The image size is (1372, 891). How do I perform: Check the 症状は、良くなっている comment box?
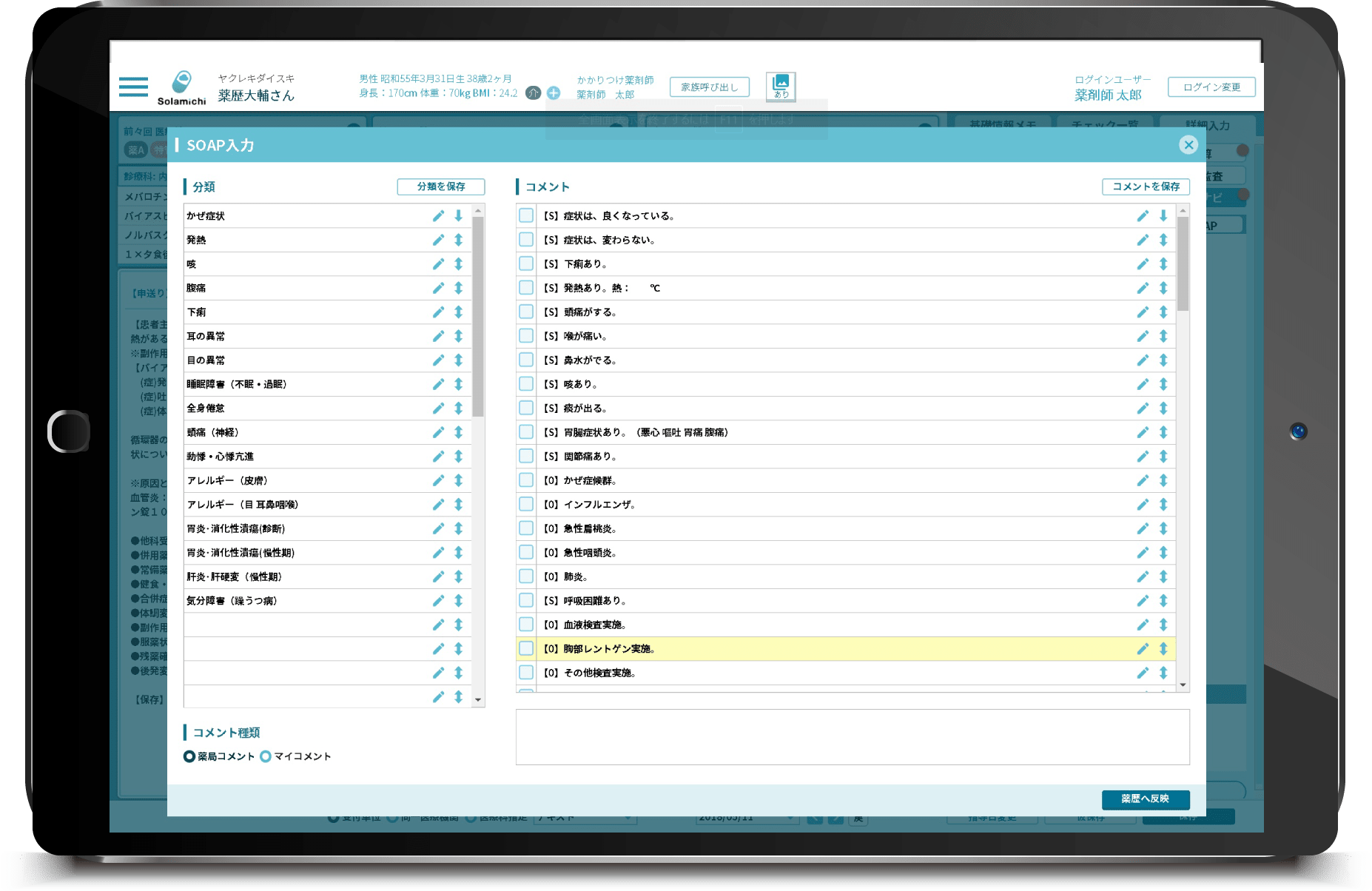point(526,216)
